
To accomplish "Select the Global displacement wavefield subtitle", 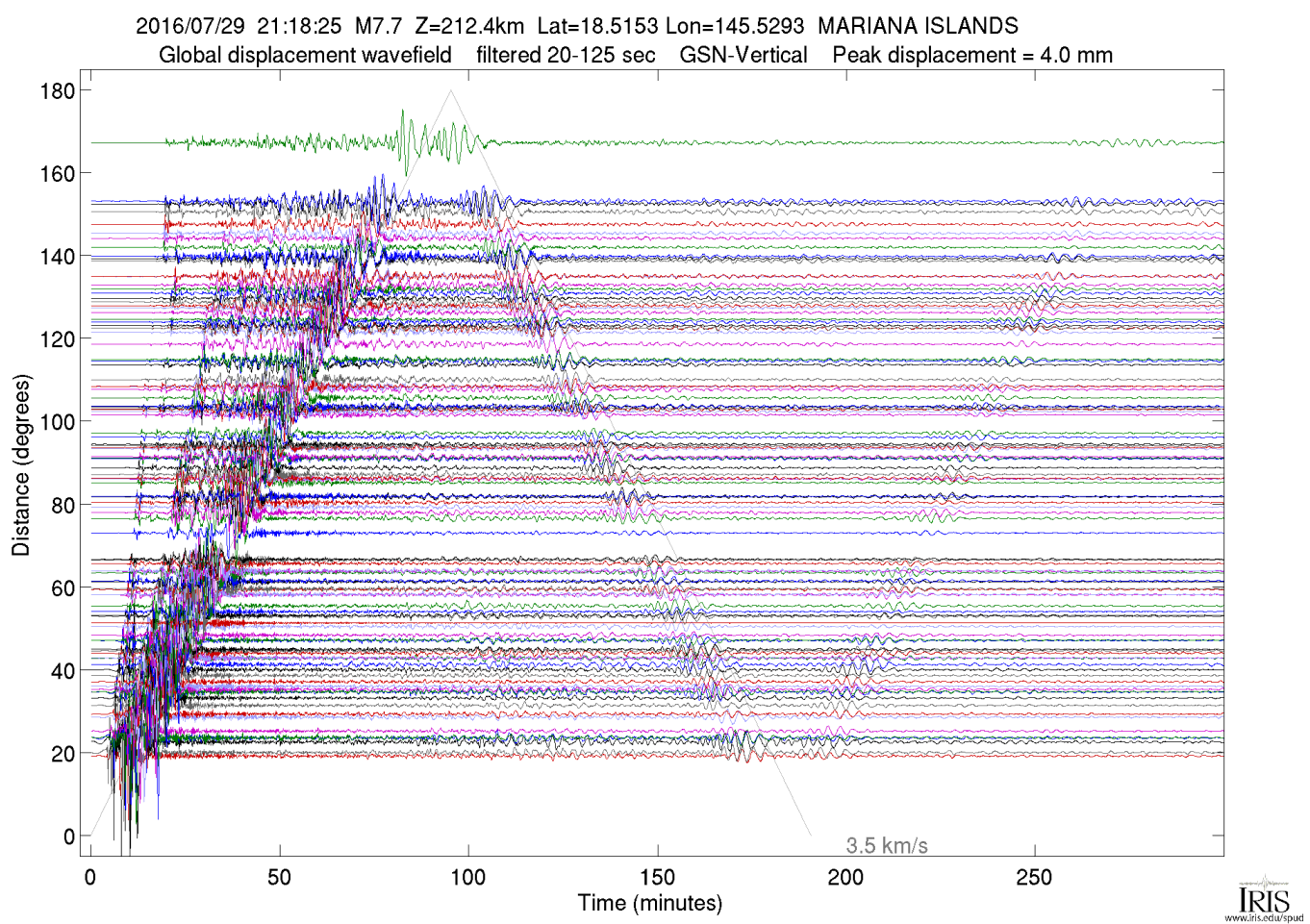I will (305, 55).
